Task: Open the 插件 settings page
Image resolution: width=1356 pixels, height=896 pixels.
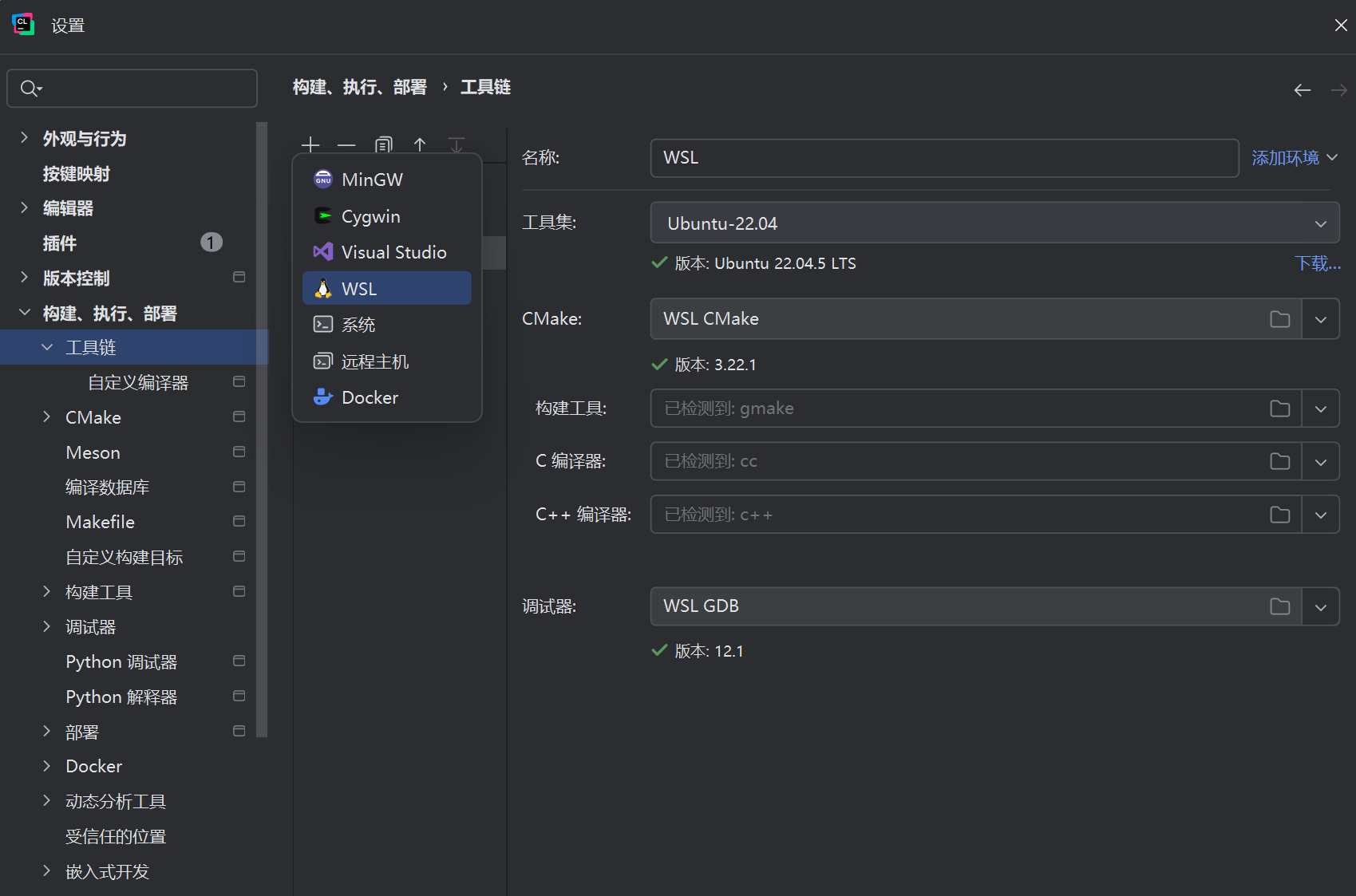Action: point(60,243)
